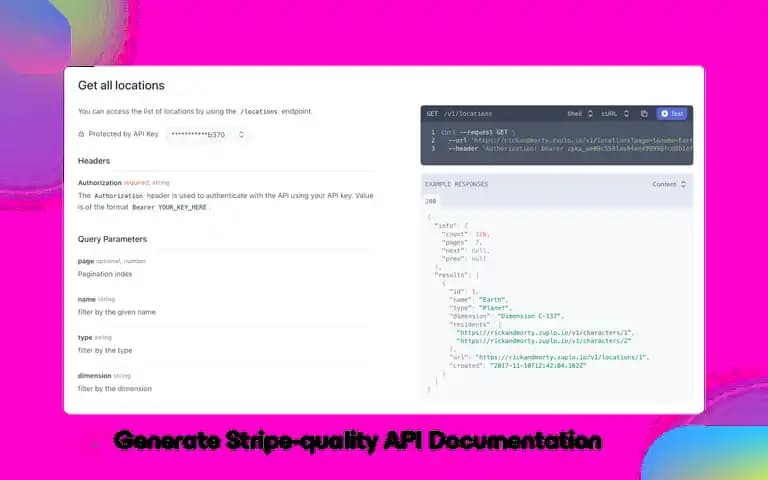Viewport: 768px width, 480px height.
Task: Click the characters/1 URL in residents
Action: point(544,333)
